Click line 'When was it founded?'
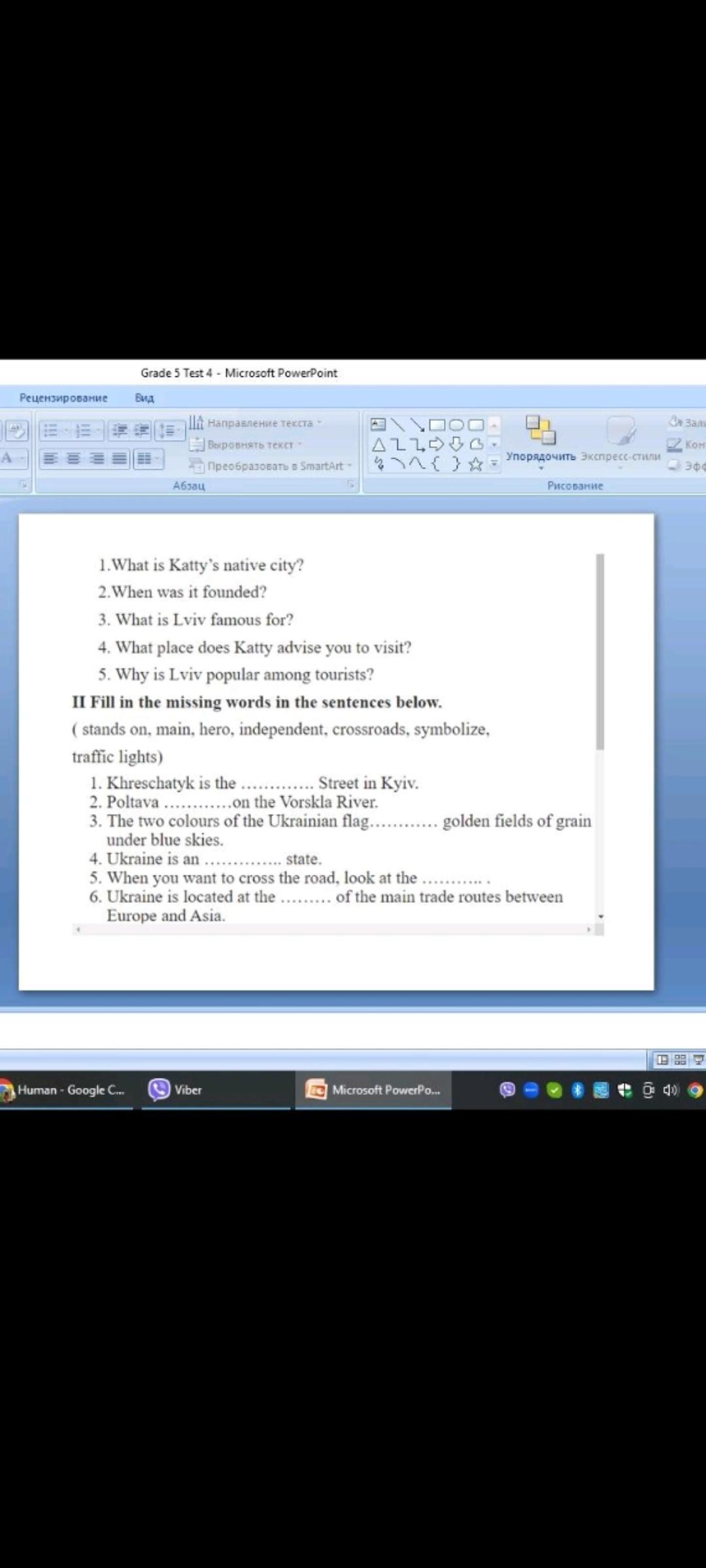The height and width of the screenshot is (1568, 706). click(182, 592)
